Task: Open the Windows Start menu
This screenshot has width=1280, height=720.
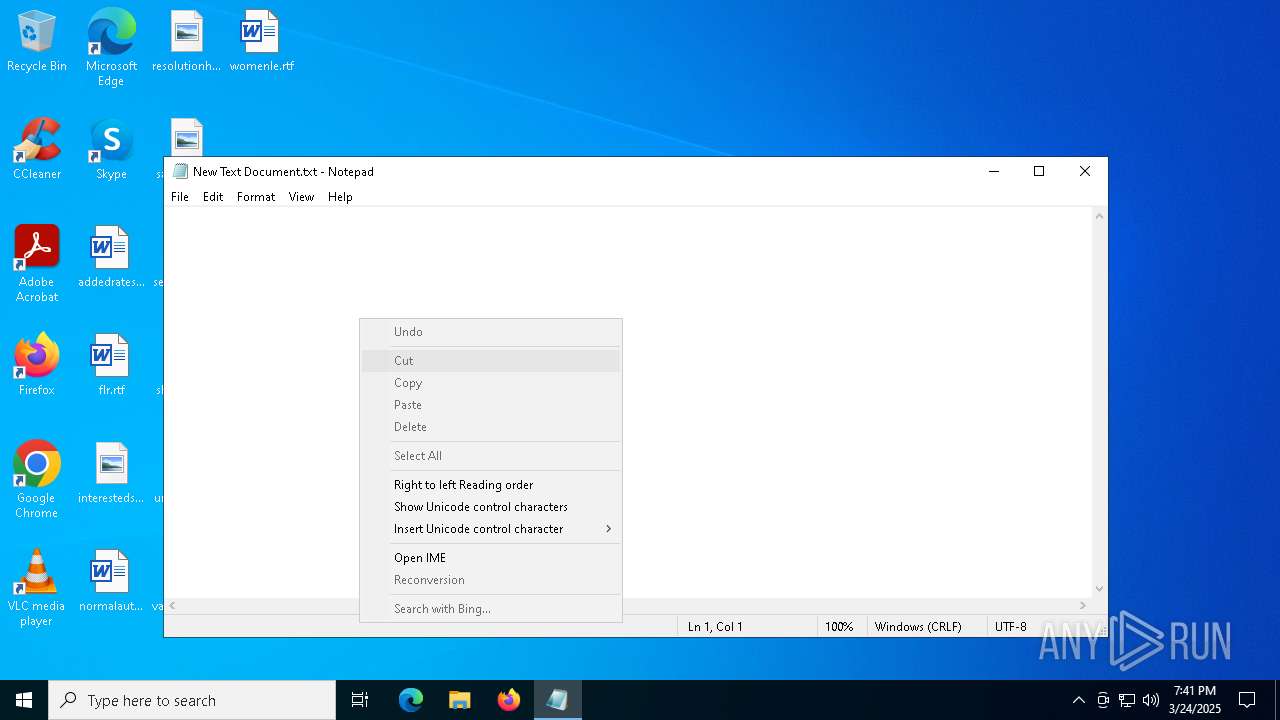Action: point(24,700)
